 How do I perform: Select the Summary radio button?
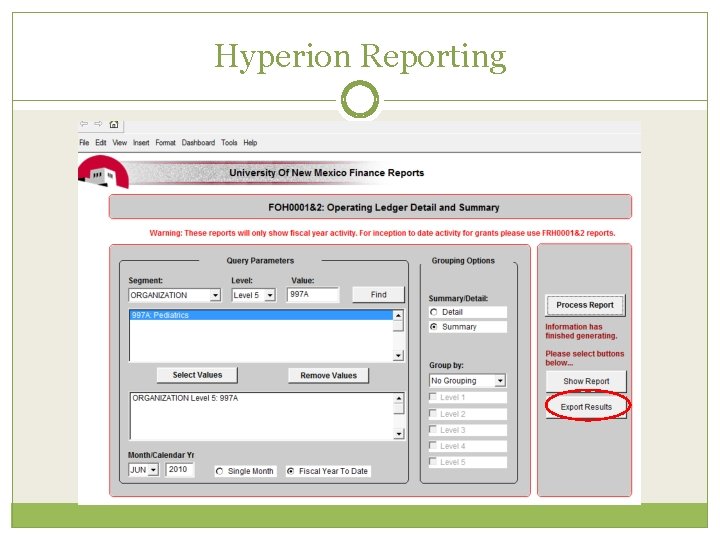[x=433, y=327]
